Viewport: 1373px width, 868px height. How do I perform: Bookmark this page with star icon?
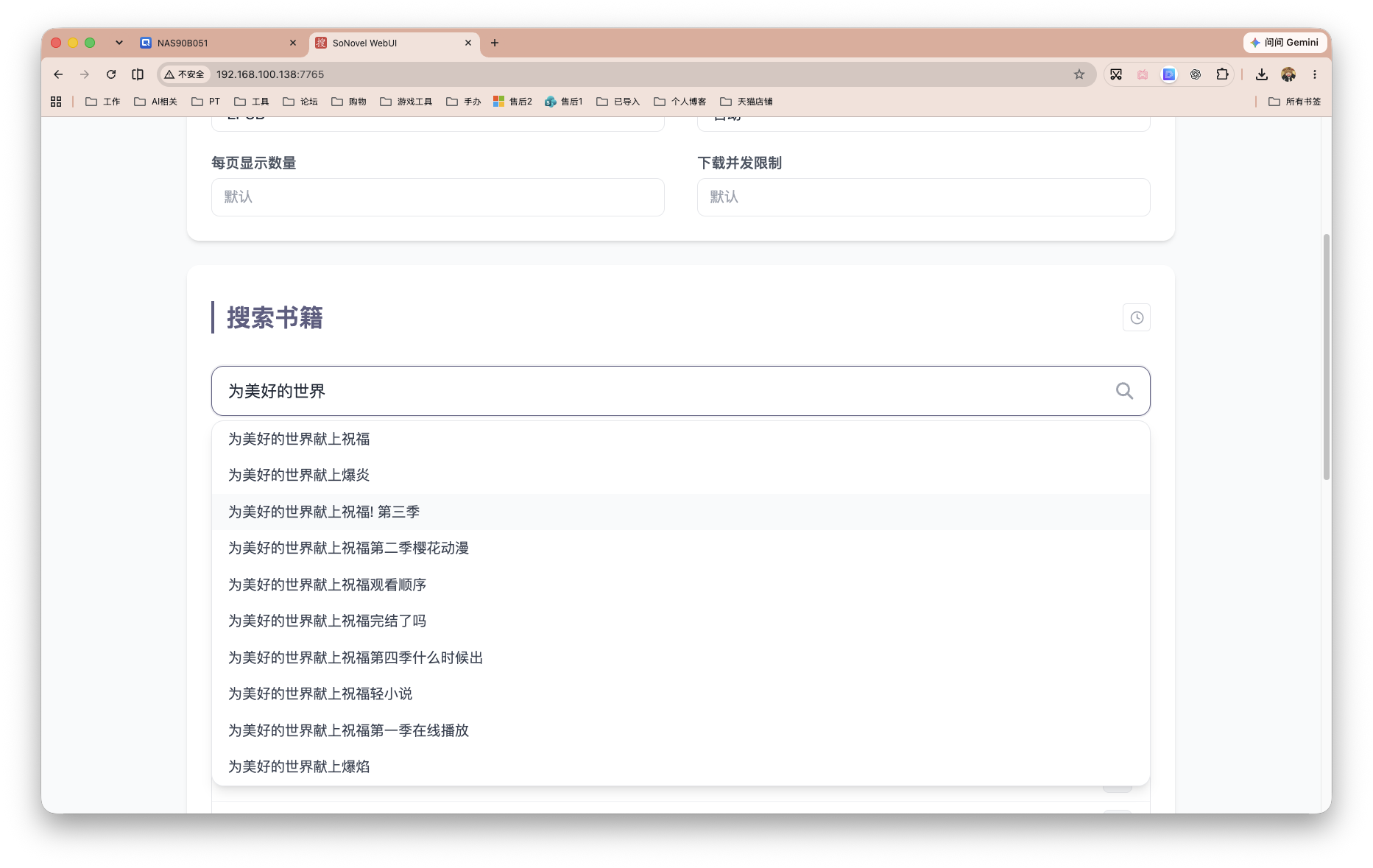[1079, 74]
